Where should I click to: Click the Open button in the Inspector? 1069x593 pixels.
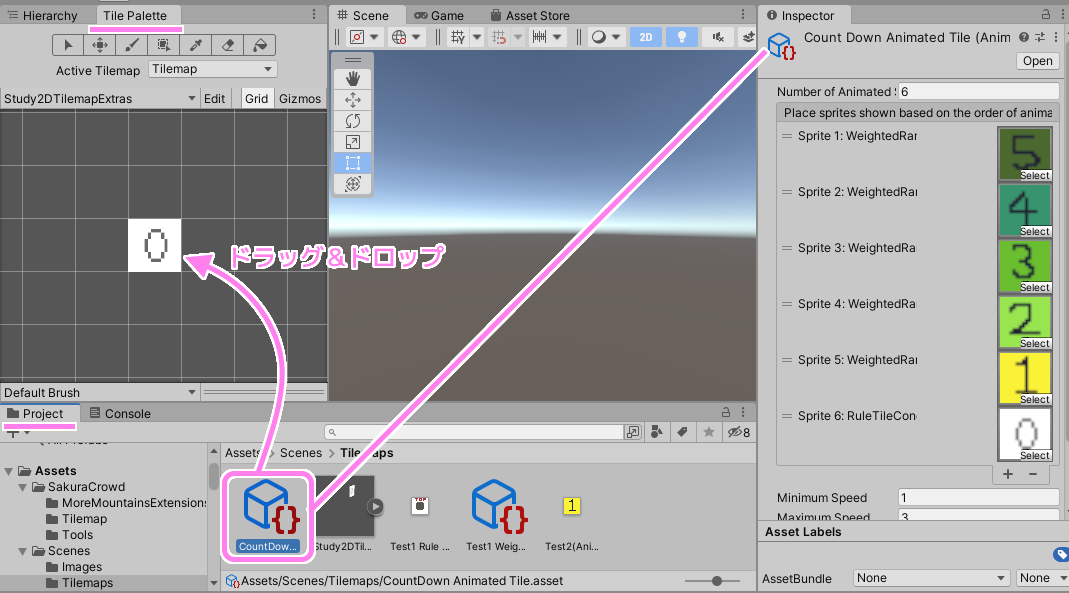click(x=1036, y=61)
